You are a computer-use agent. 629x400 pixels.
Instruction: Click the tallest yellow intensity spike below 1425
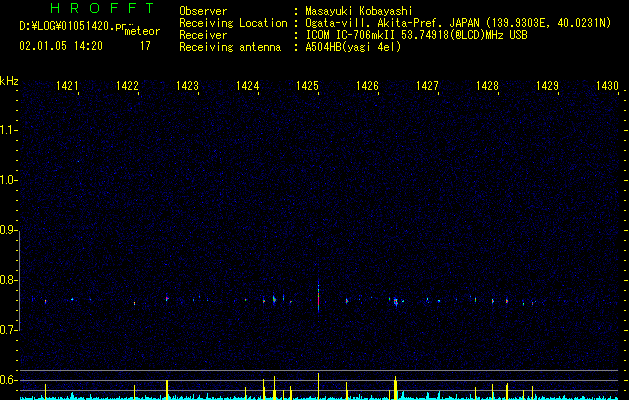click(x=319, y=386)
